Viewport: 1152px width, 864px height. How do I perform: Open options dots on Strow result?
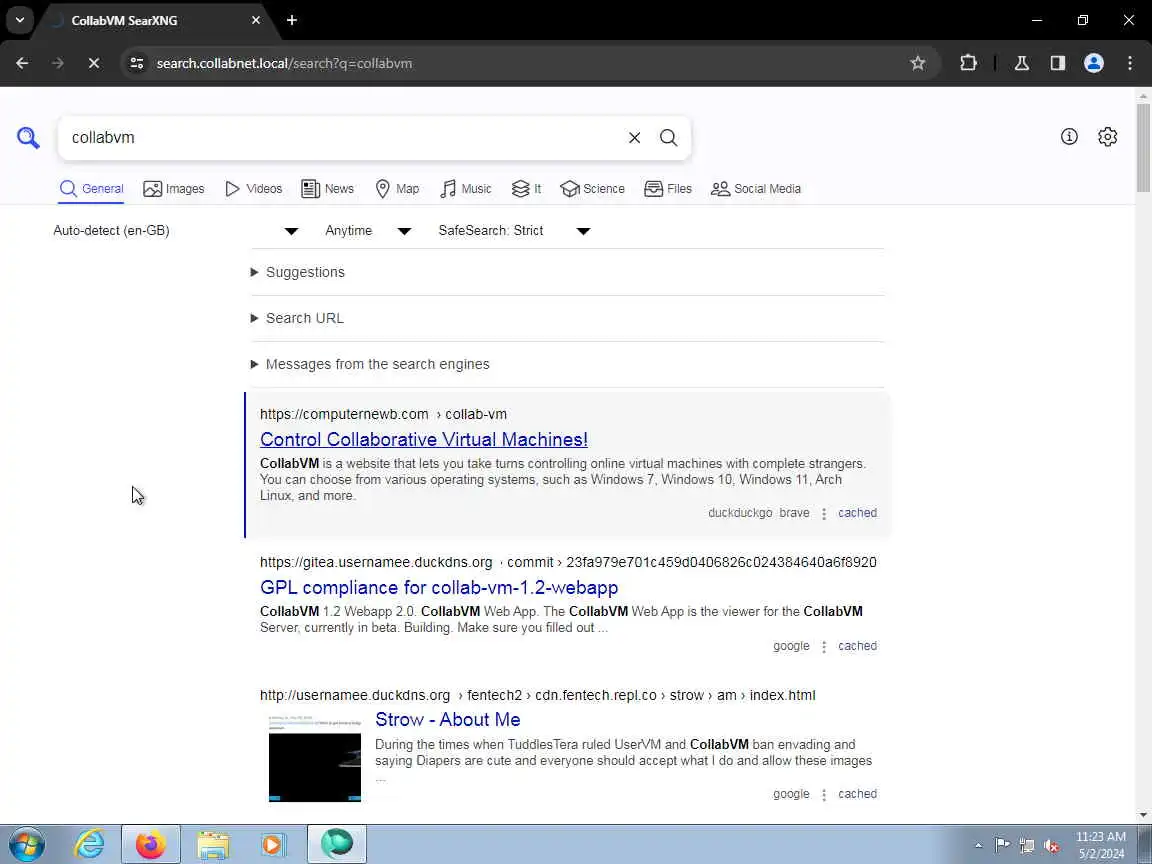click(x=824, y=794)
